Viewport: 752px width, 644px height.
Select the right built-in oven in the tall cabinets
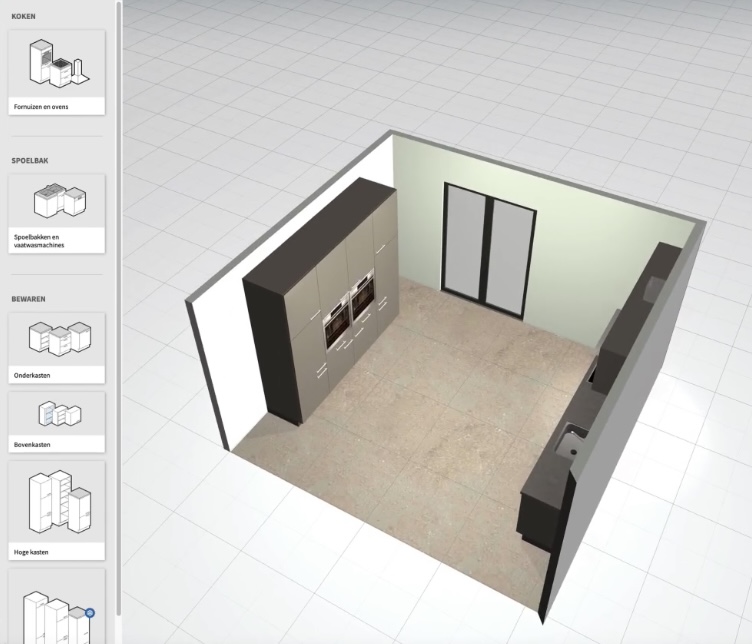[361, 299]
